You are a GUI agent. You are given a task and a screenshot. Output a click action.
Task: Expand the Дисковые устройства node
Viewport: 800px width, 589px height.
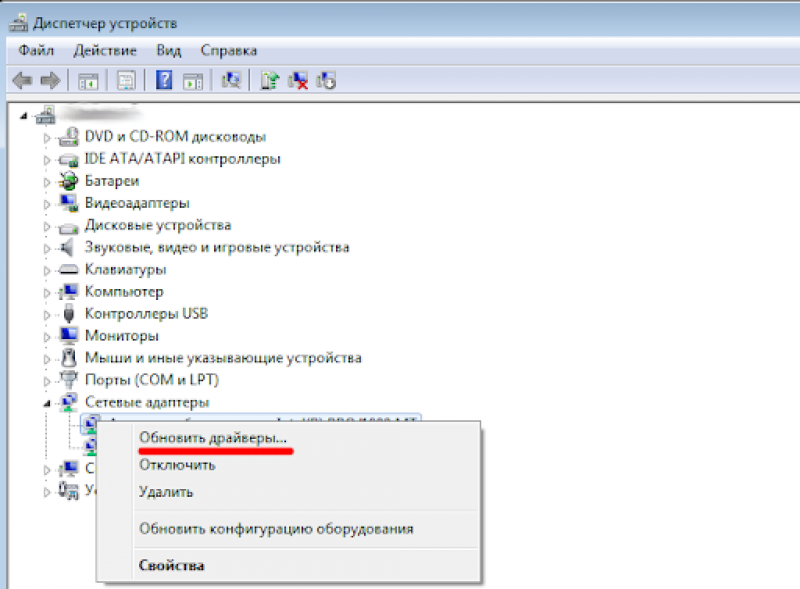pos(47,226)
